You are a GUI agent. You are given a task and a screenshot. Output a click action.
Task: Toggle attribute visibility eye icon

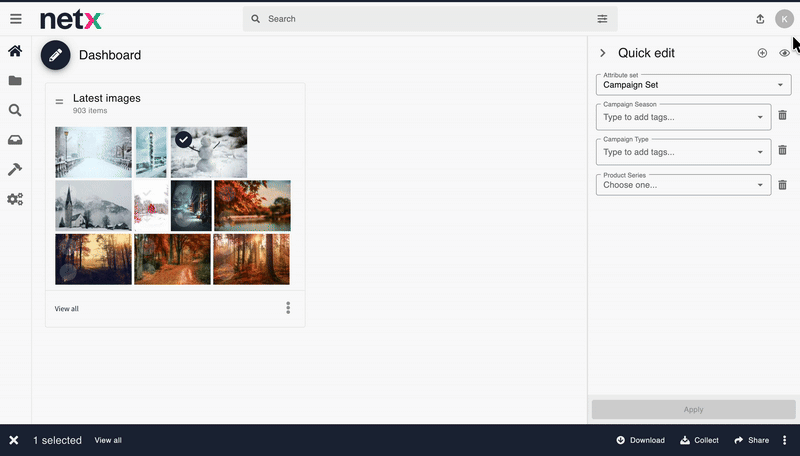coord(784,53)
